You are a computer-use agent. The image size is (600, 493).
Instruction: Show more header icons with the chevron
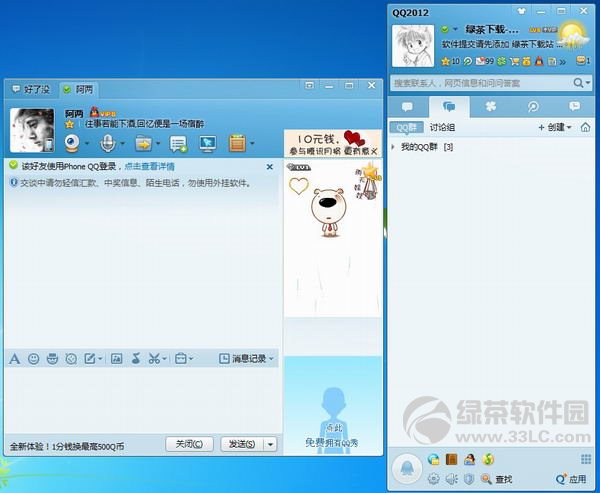pyautogui.click(x=562, y=62)
